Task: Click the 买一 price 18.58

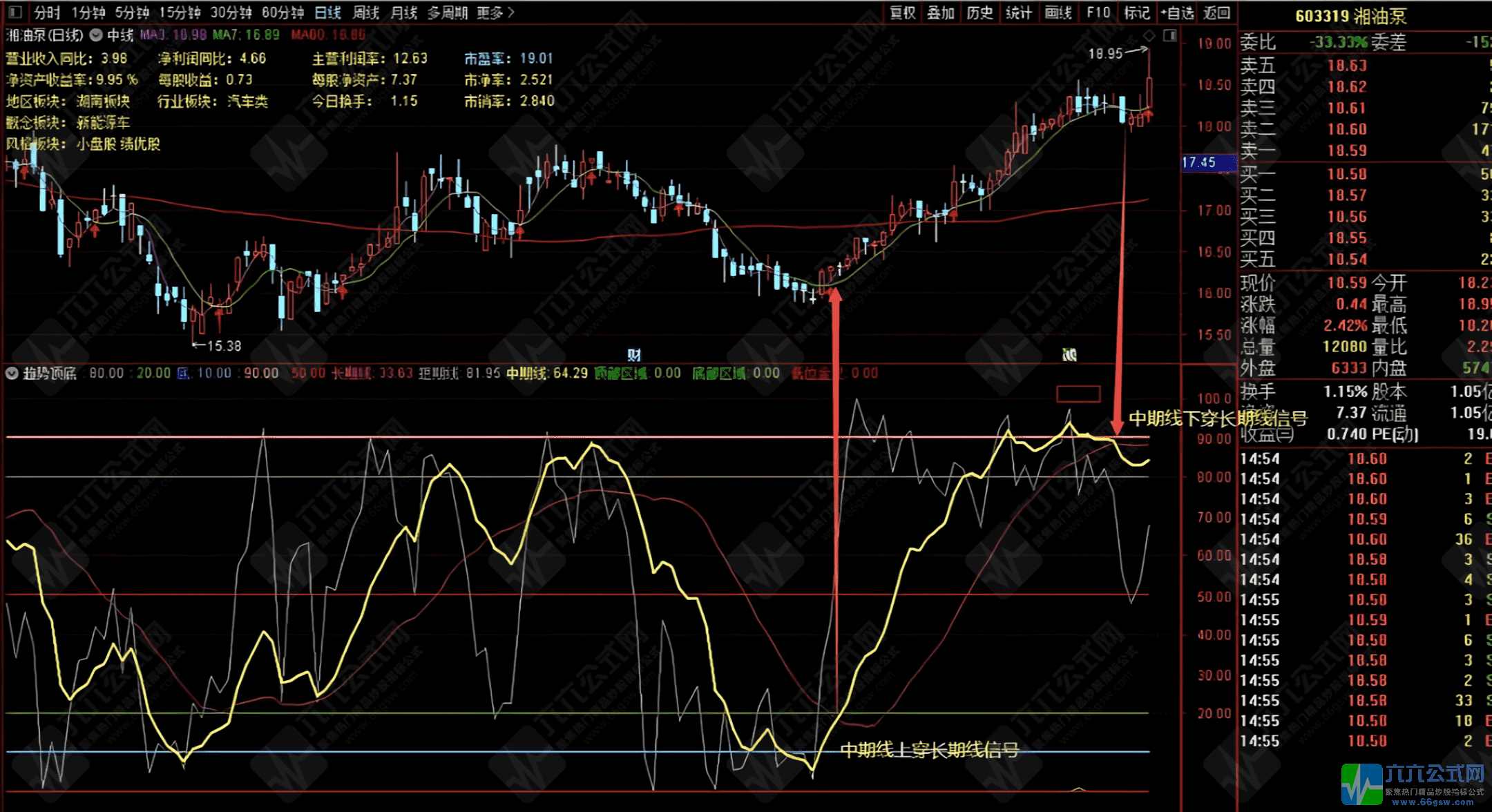Action: click(x=1347, y=174)
